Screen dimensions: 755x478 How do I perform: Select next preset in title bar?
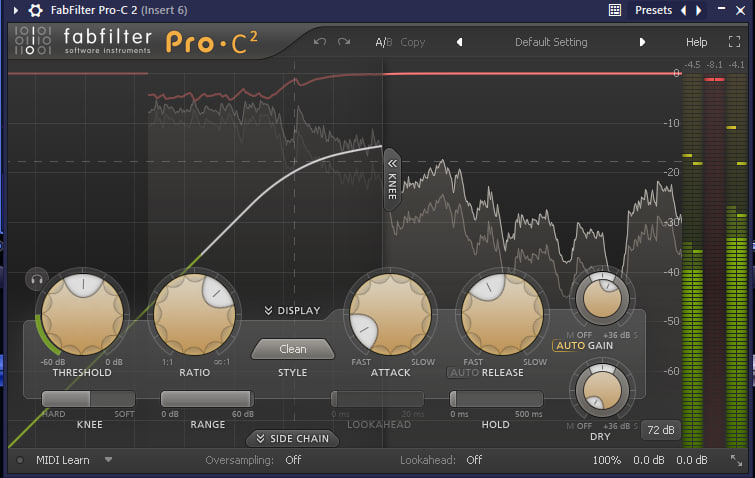pyautogui.click(x=699, y=10)
